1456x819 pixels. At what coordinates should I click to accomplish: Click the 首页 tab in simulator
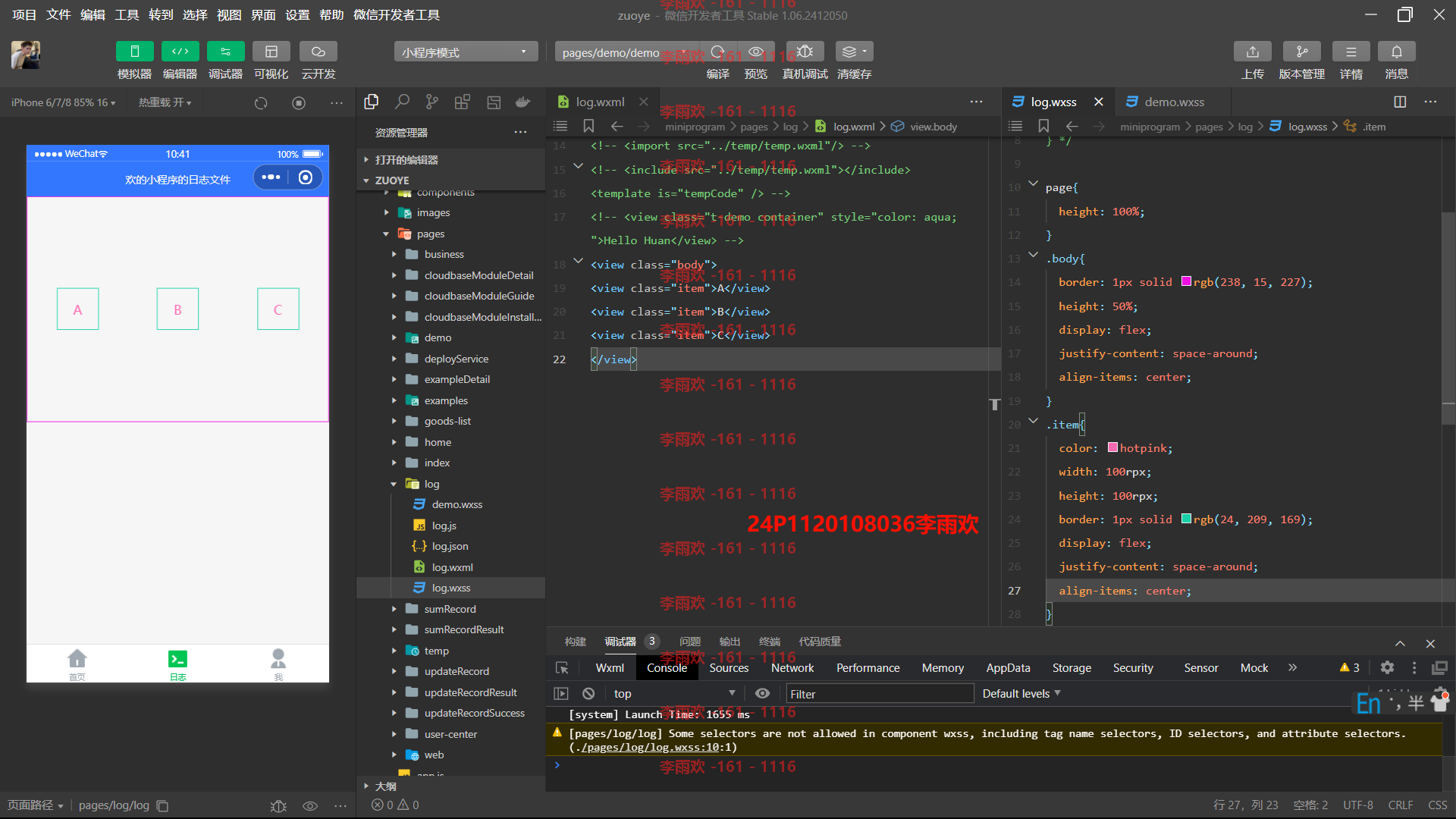coord(77,664)
